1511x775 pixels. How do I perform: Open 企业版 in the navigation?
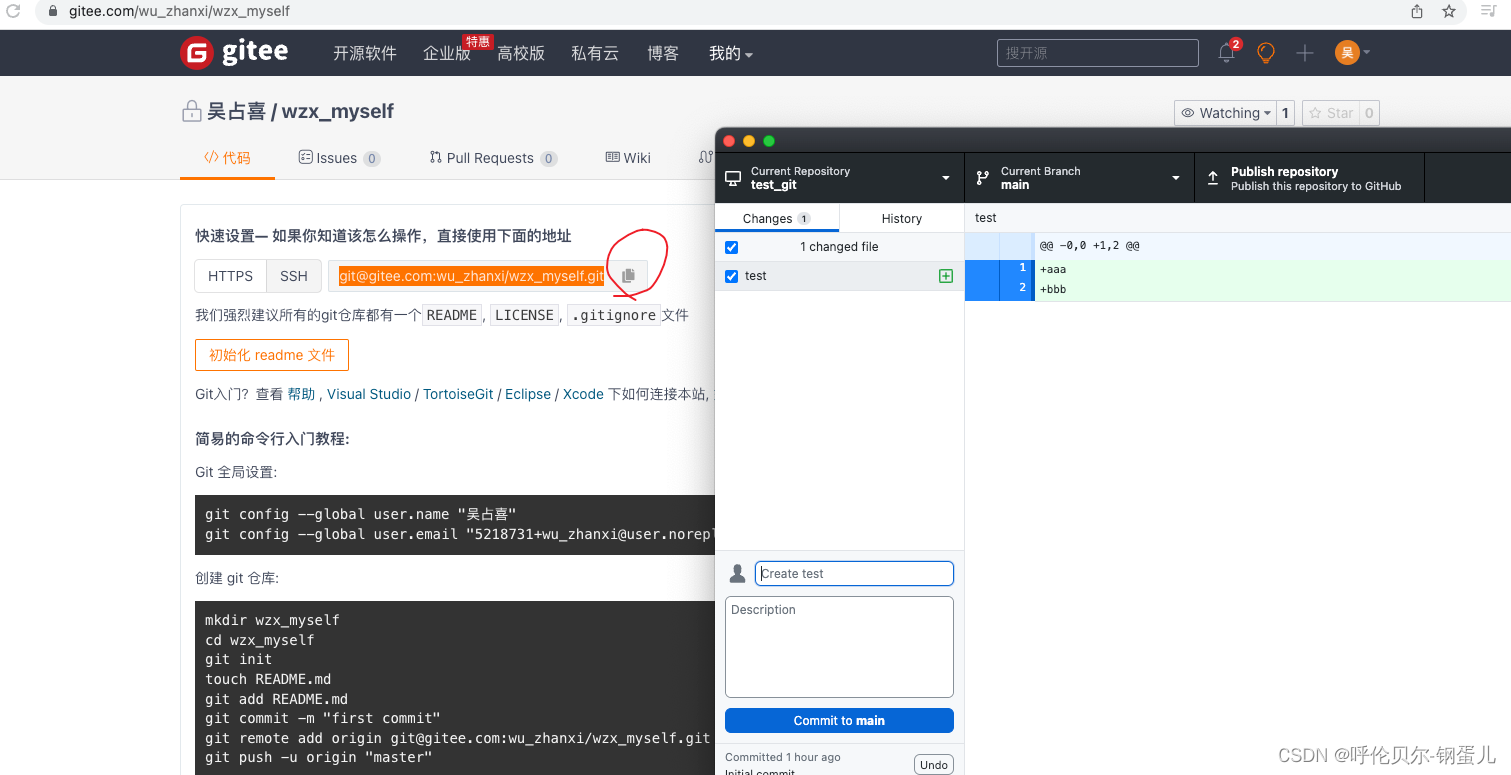coord(447,53)
